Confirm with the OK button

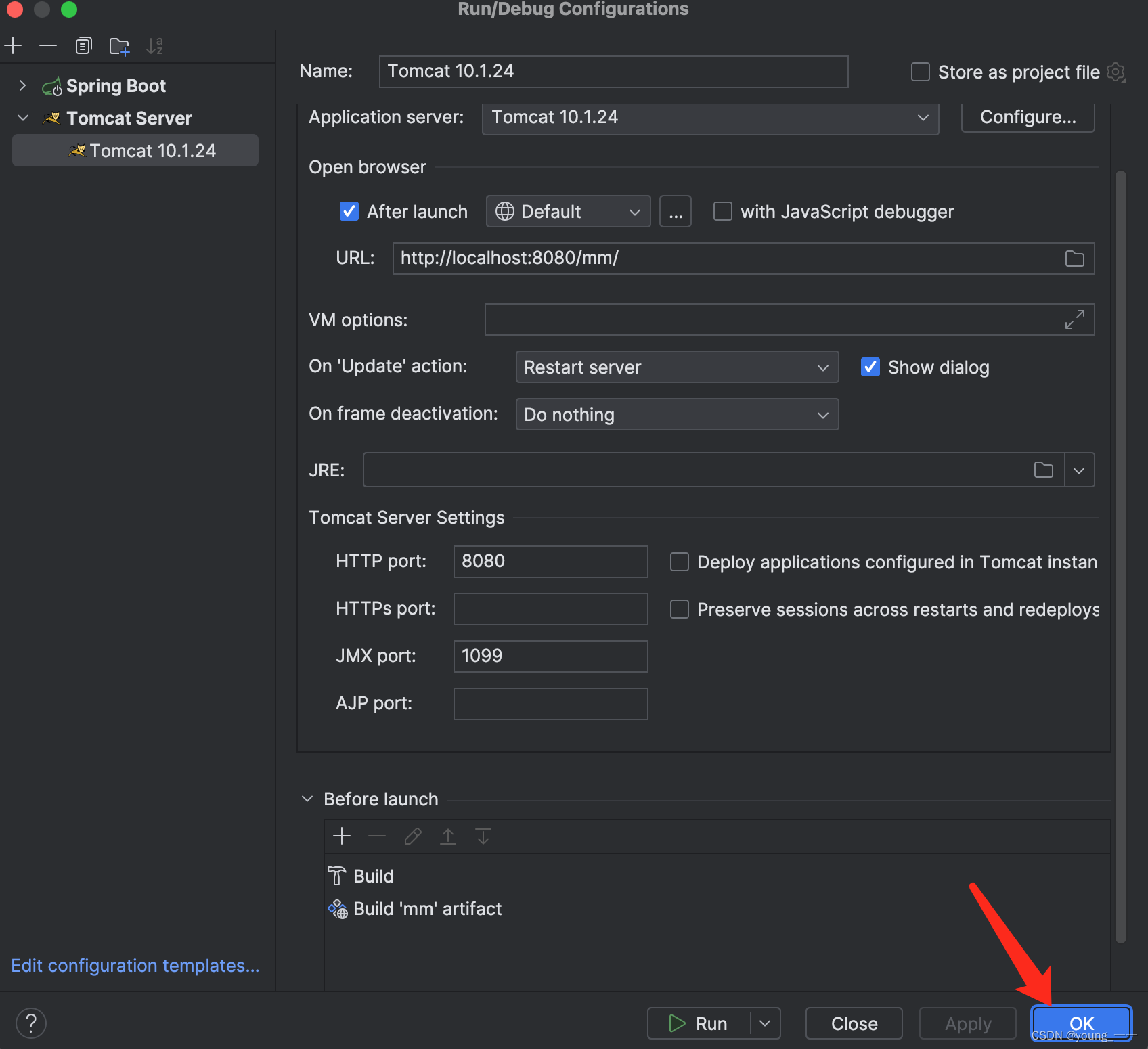click(x=1082, y=1023)
